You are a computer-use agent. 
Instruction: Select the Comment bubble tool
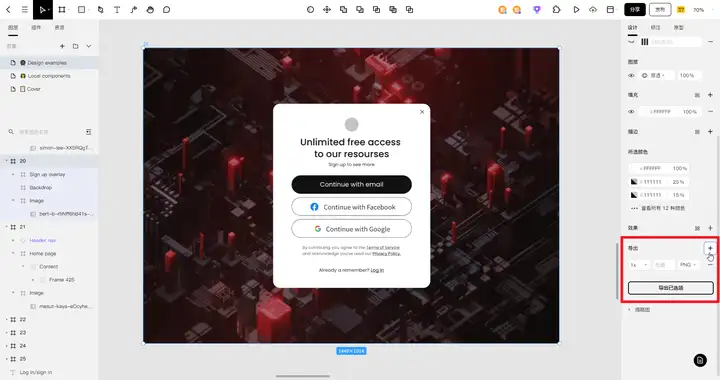click(x=167, y=10)
